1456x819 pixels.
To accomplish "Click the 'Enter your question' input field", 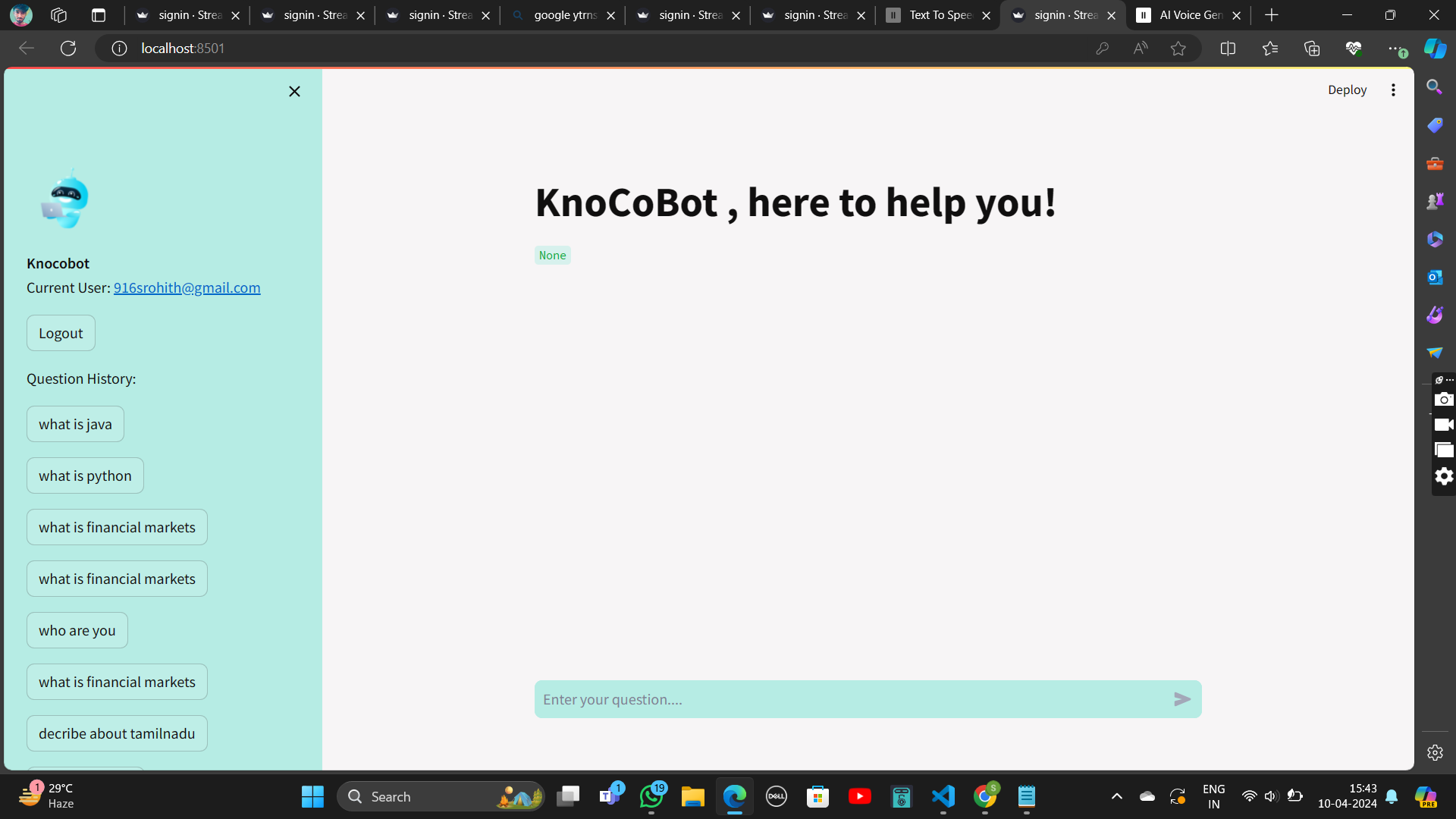I will 849,699.
